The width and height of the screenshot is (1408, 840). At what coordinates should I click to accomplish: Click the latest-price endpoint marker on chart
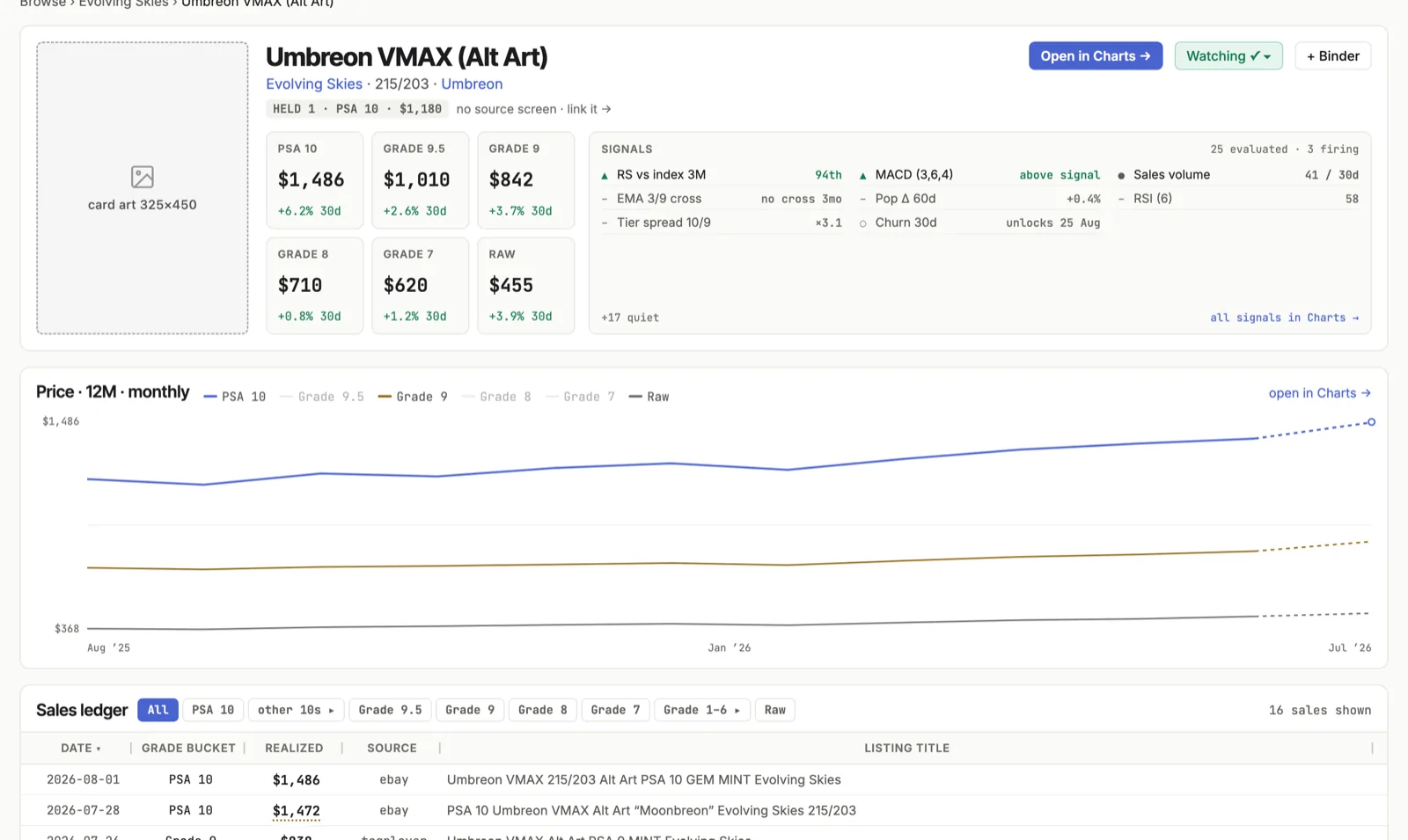click(1371, 422)
